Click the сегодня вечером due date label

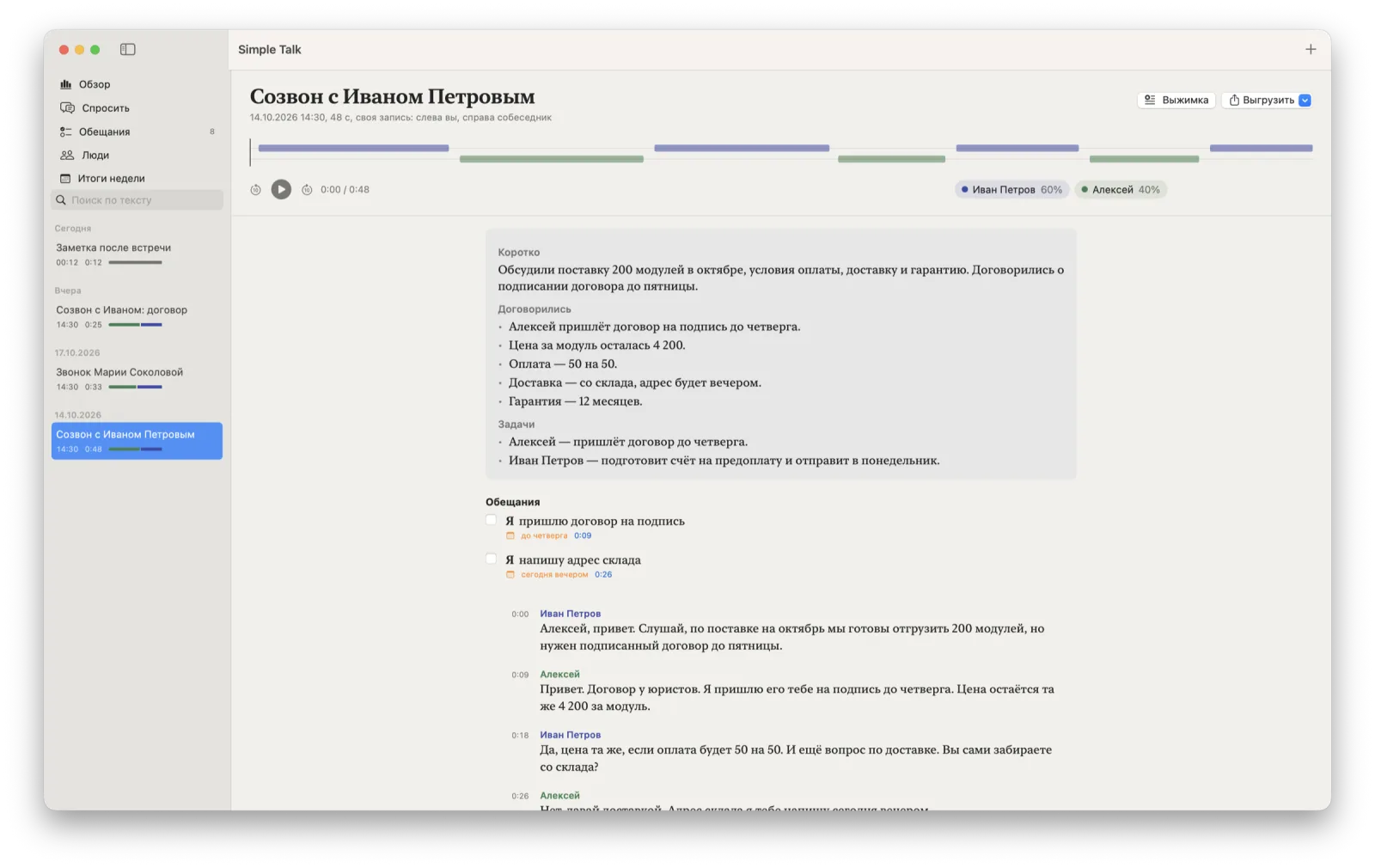tap(554, 574)
